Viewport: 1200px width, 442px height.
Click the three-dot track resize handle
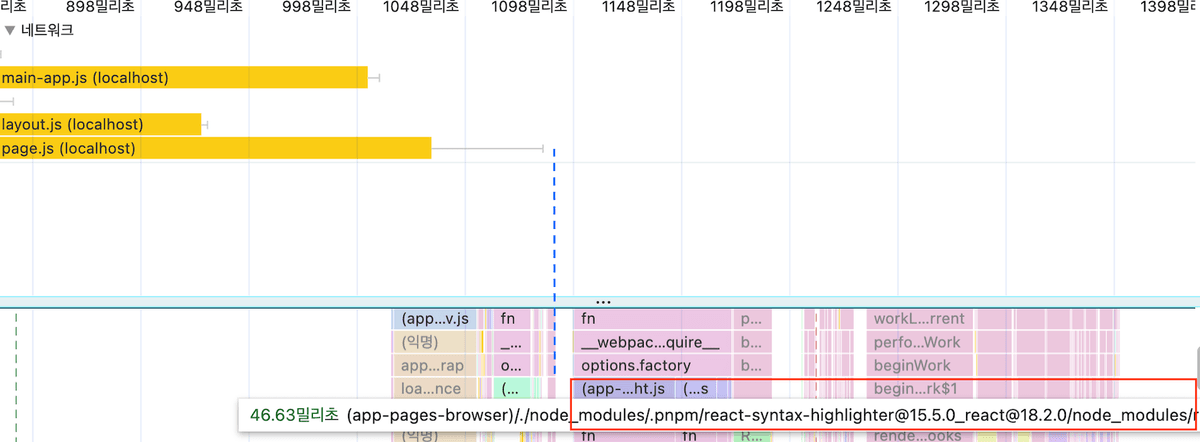pos(602,301)
